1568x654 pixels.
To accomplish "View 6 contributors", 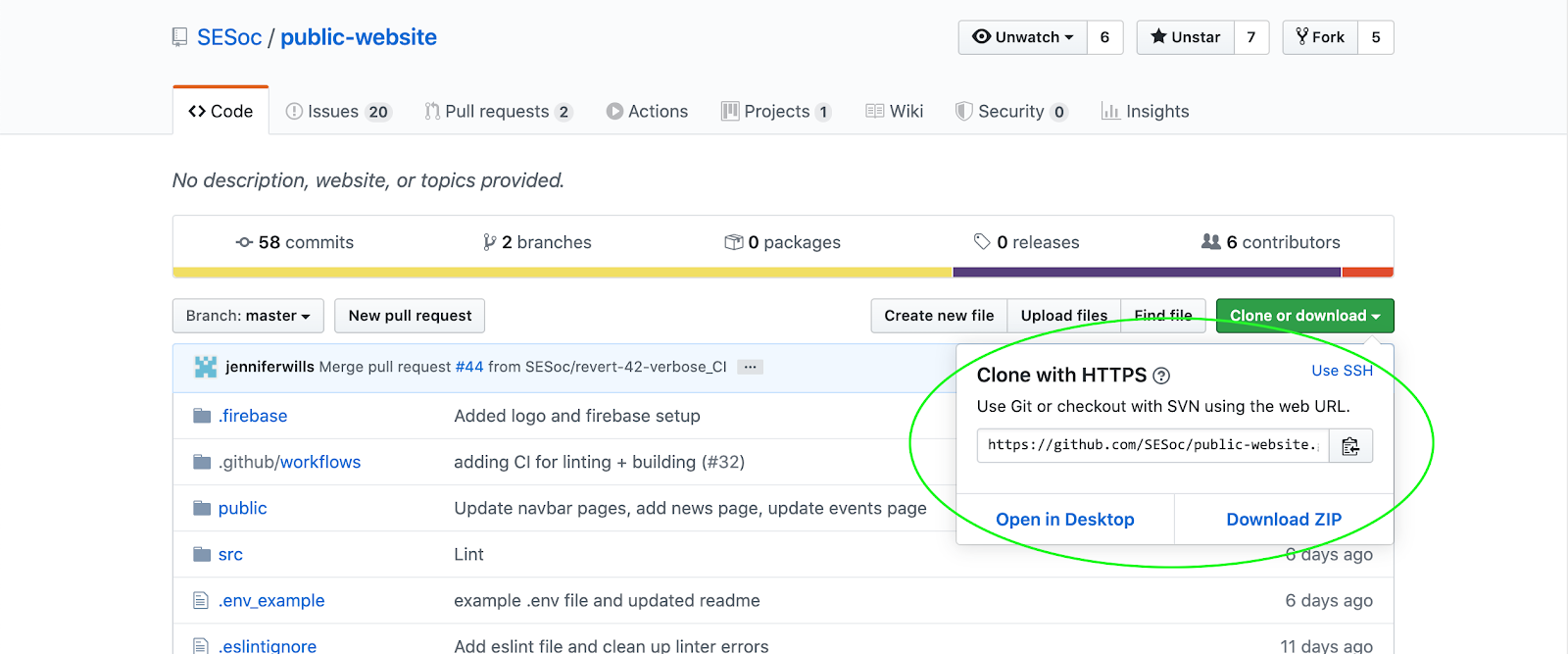I will 1271,242.
